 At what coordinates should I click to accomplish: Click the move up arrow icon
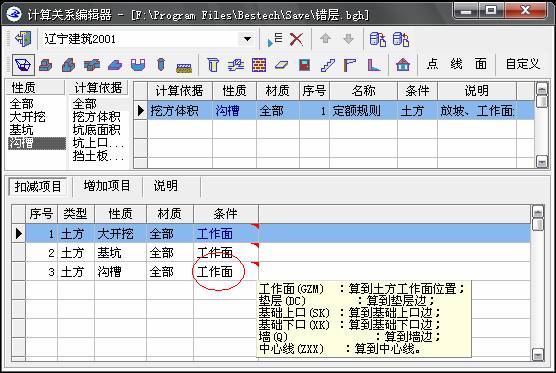(325, 39)
